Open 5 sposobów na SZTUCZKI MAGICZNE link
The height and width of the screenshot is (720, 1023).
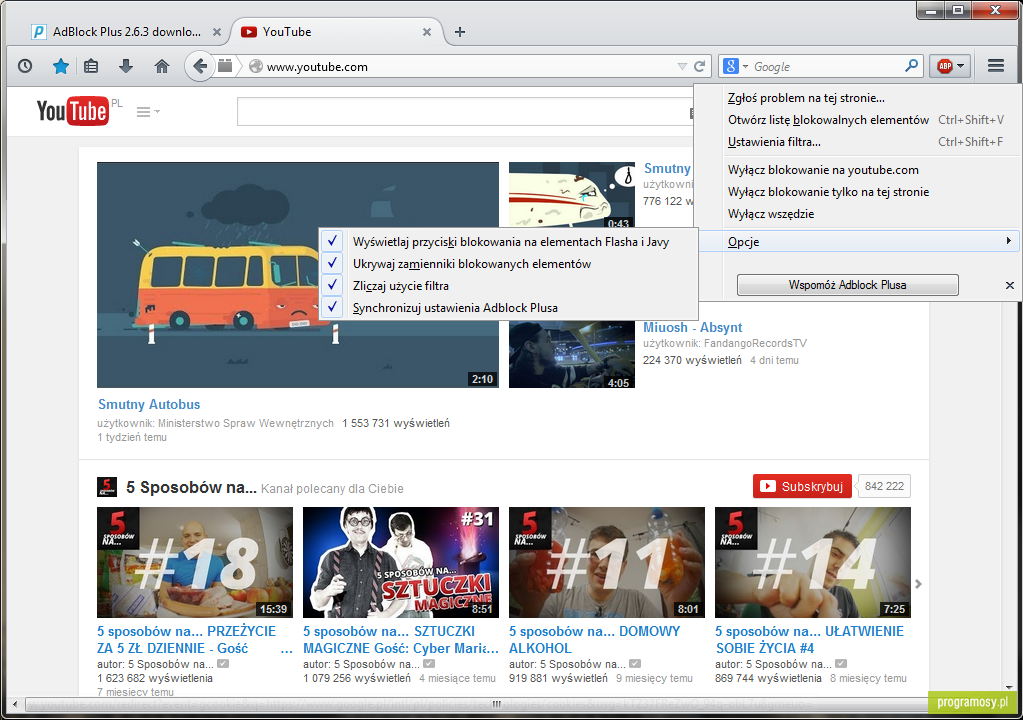pyautogui.click(x=401, y=640)
